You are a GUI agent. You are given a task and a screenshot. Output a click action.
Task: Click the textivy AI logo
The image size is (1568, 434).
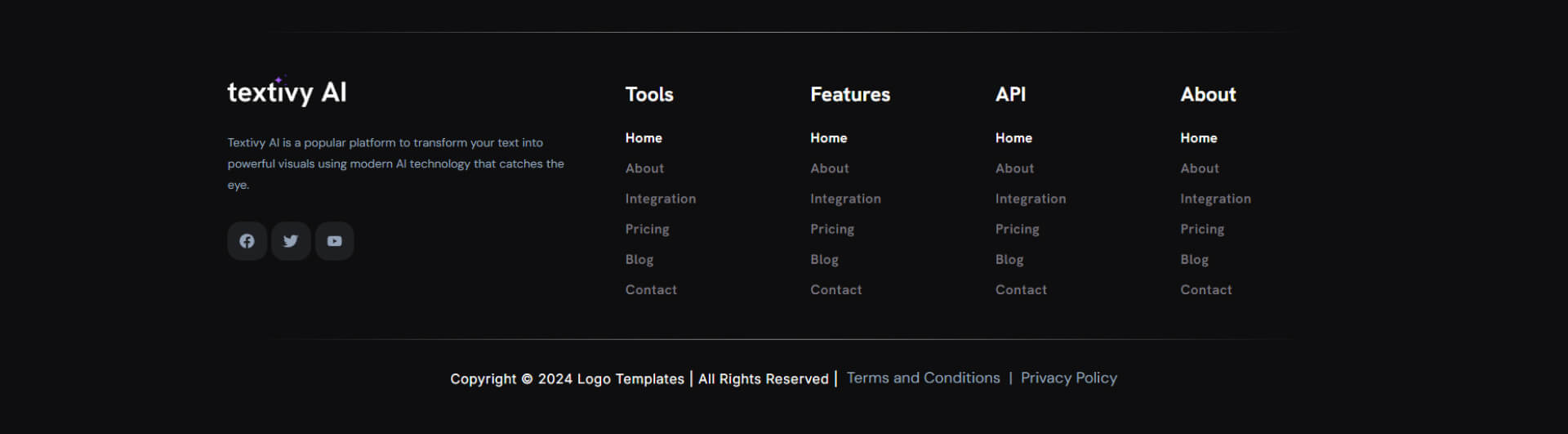click(287, 92)
